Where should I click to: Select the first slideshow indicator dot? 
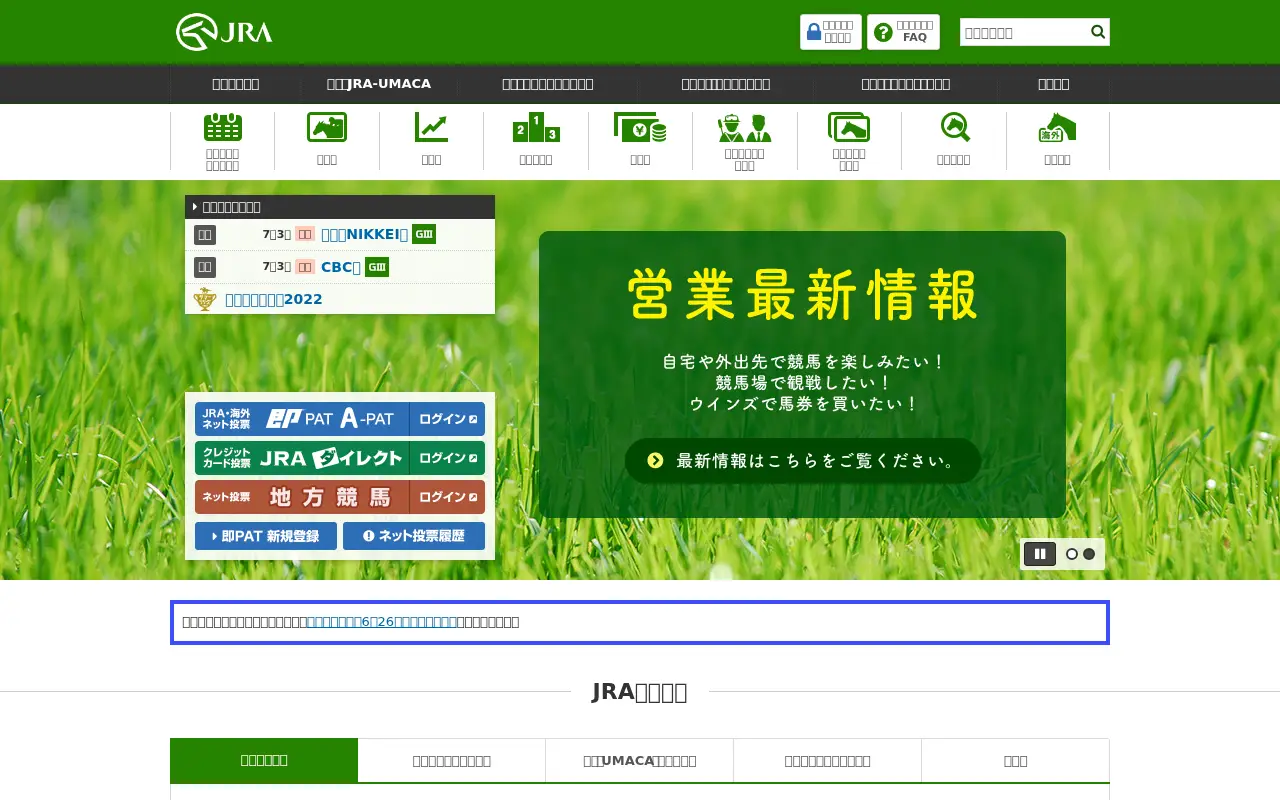point(1072,554)
